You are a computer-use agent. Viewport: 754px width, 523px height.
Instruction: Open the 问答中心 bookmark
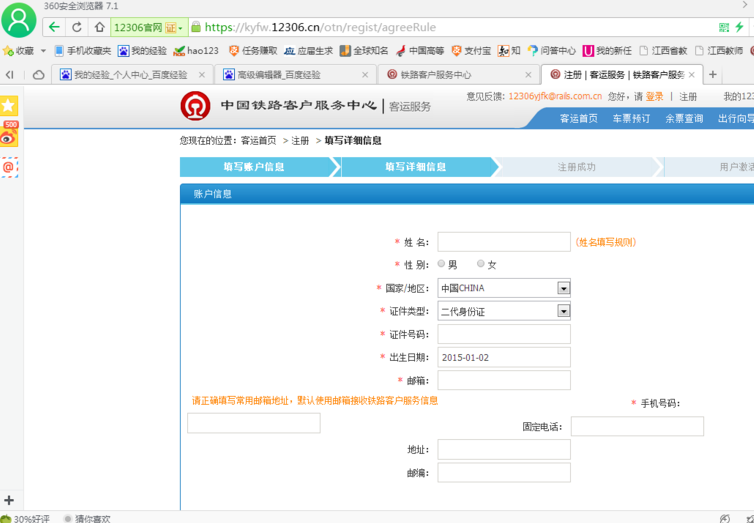coord(551,50)
